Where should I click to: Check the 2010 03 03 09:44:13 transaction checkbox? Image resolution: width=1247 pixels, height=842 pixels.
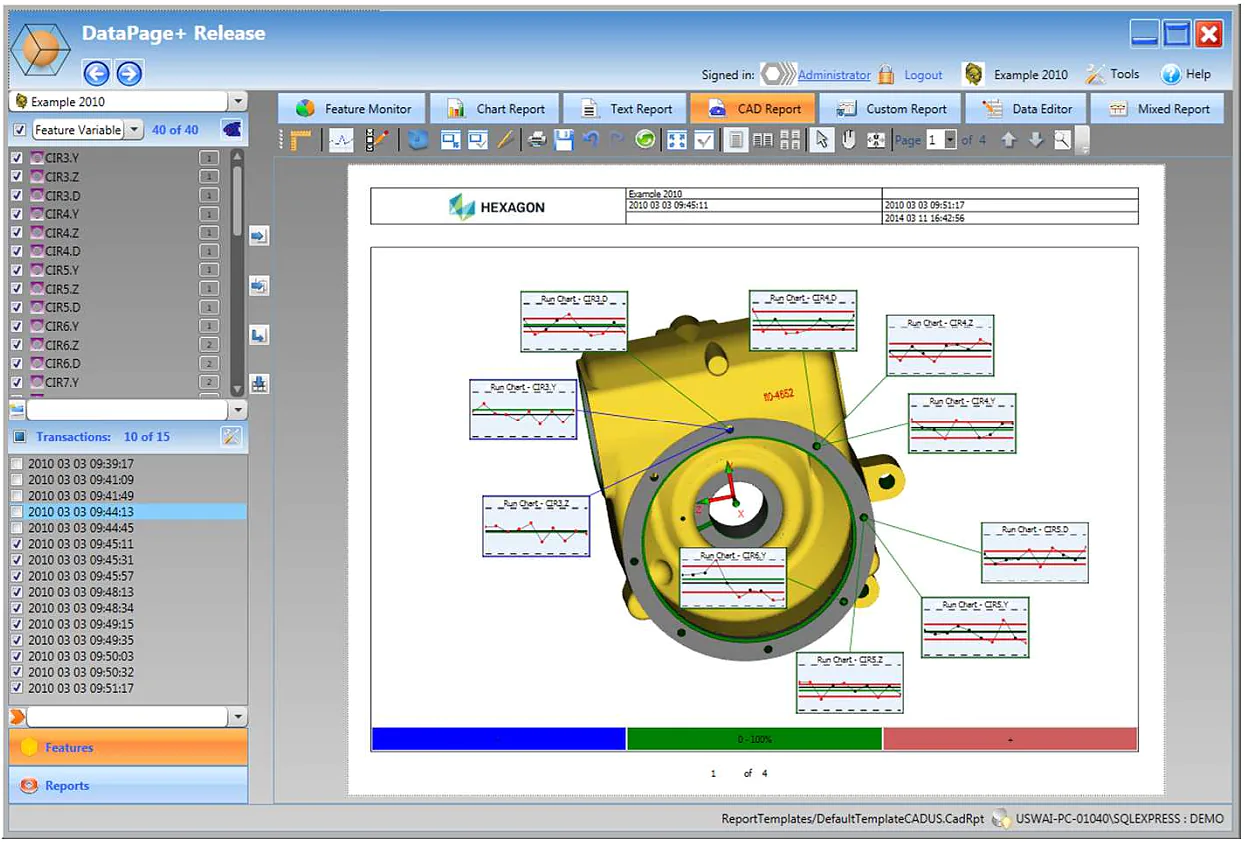16,512
